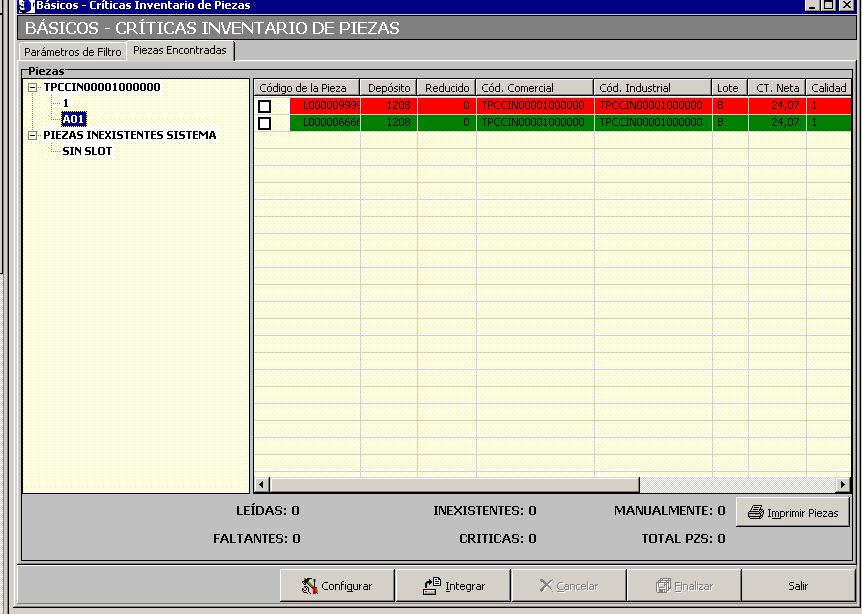This screenshot has width=862, height=614.
Task: Collapse the PIEZAS INEXISTENTES SISTEMA node
Action: [33, 135]
